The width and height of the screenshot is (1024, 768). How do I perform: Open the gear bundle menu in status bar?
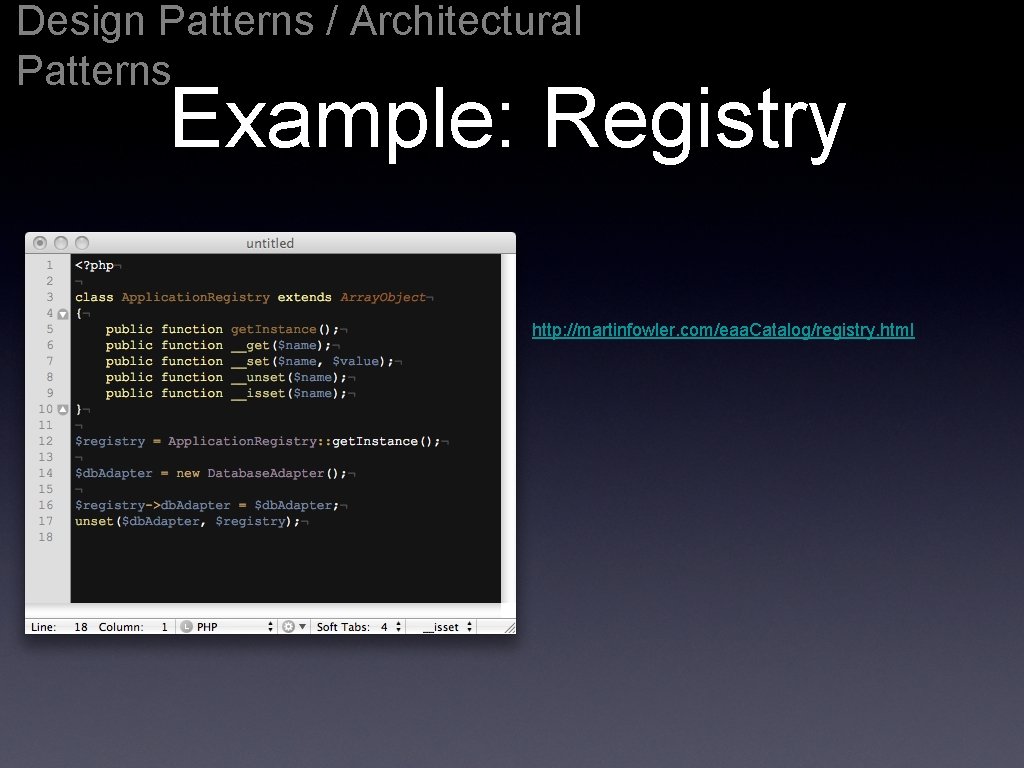pyautogui.click(x=293, y=627)
